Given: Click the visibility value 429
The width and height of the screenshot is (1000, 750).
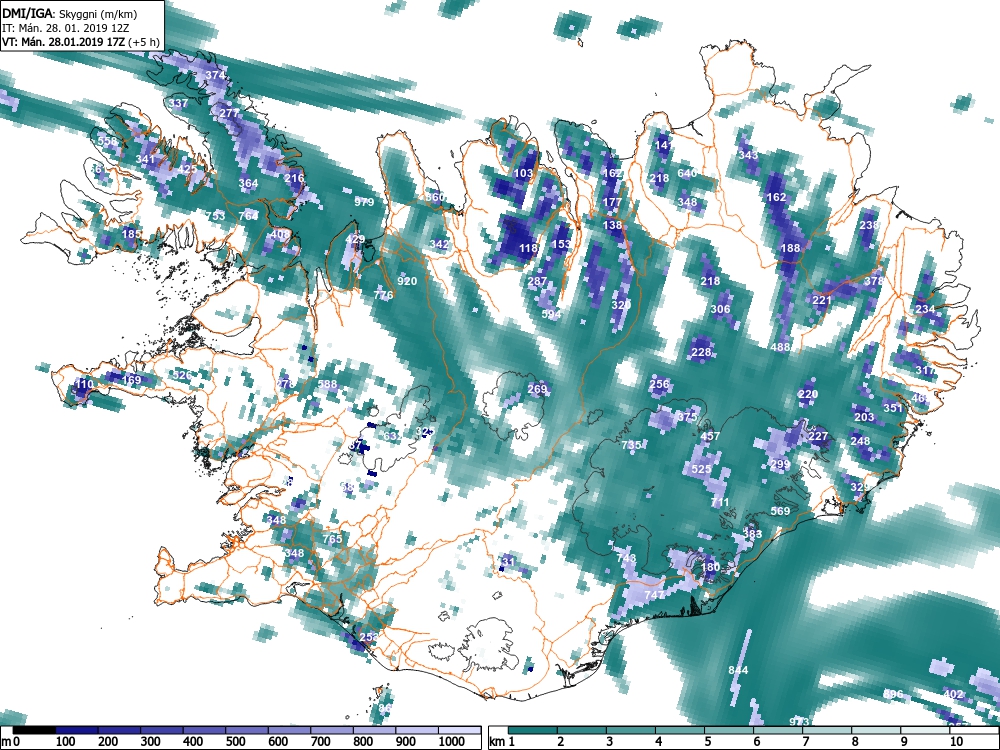Looking at the screenshot, I should click(355, 239).
